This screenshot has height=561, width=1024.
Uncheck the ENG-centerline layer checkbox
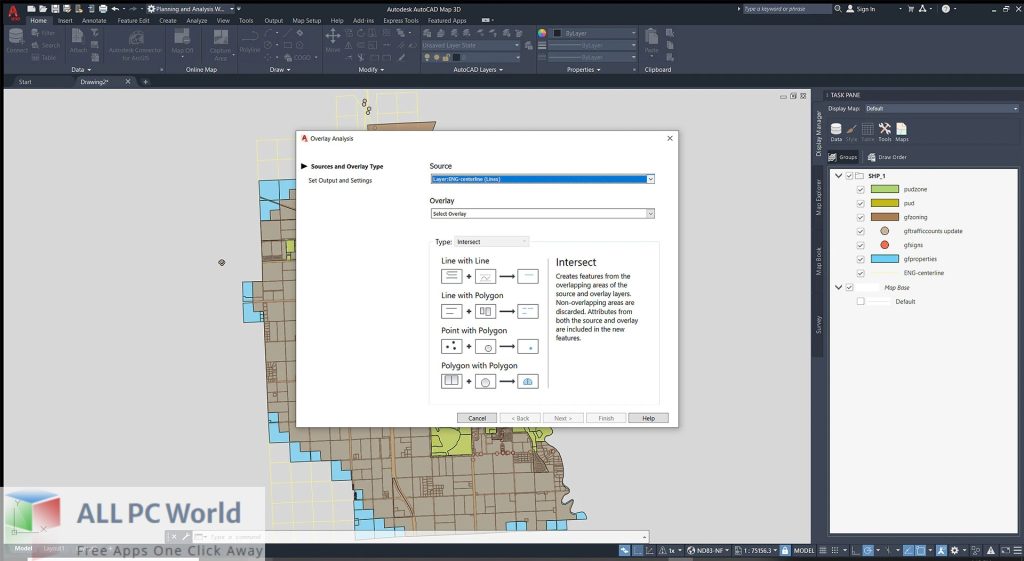[x=860, y=273]
